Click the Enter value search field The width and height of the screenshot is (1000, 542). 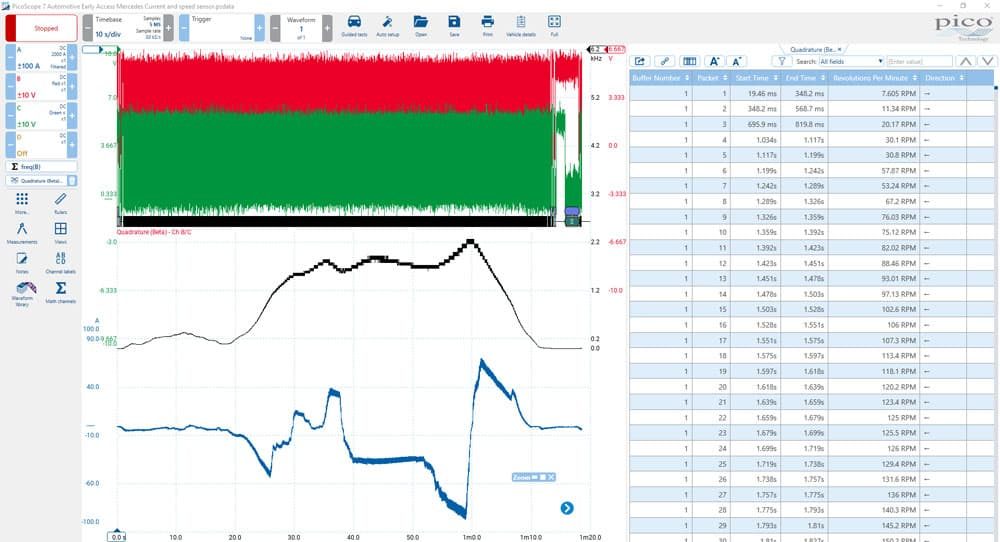918,61
